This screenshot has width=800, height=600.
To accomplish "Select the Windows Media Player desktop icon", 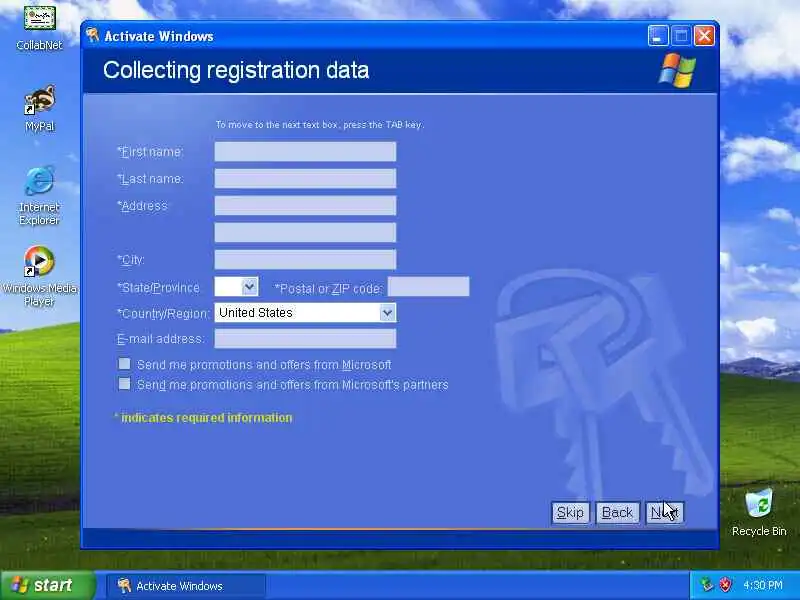I will click(39, 276).
